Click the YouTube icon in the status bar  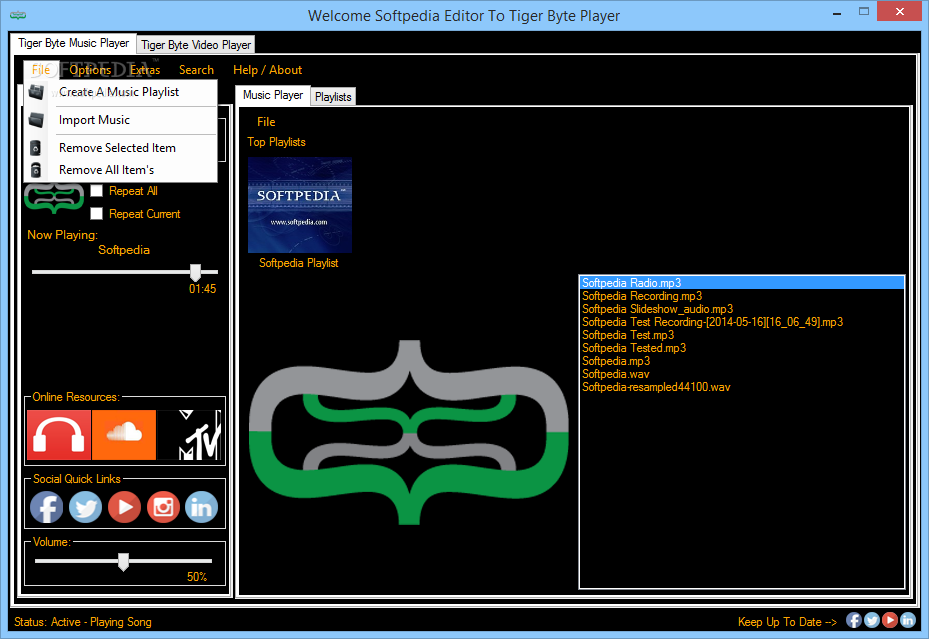pyautogui.click(x=889, y=620)
